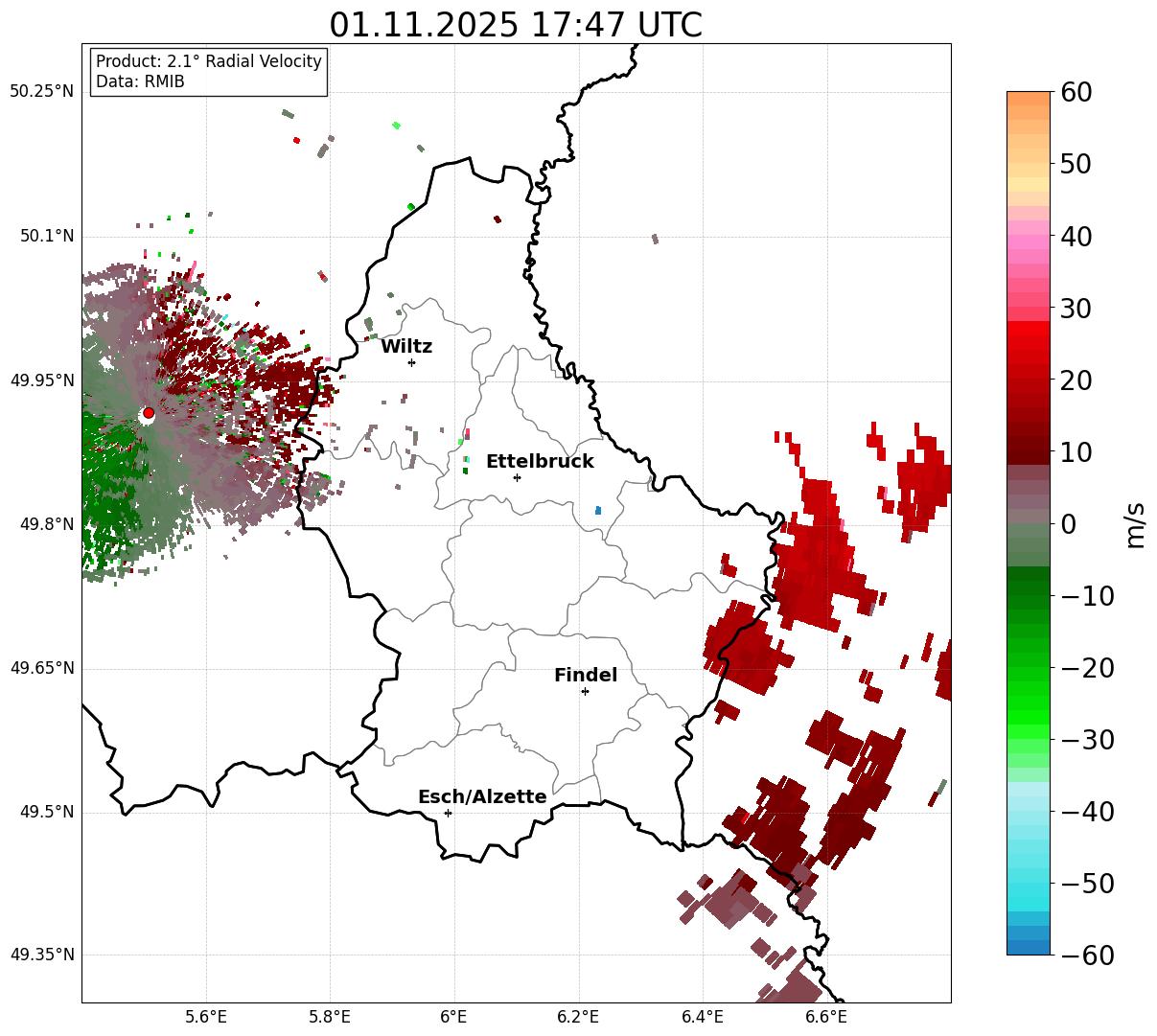Click the colorbar −50 tick label
Screen dimensions: 1157x1036
click(1087, 883)
